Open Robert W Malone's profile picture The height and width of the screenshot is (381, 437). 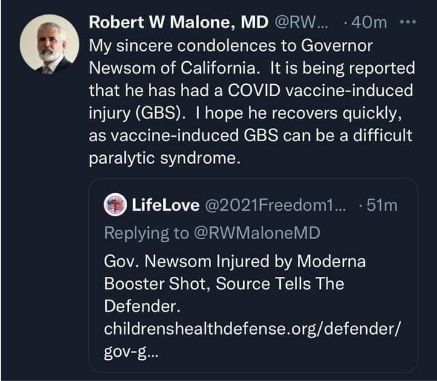(49, 44)
